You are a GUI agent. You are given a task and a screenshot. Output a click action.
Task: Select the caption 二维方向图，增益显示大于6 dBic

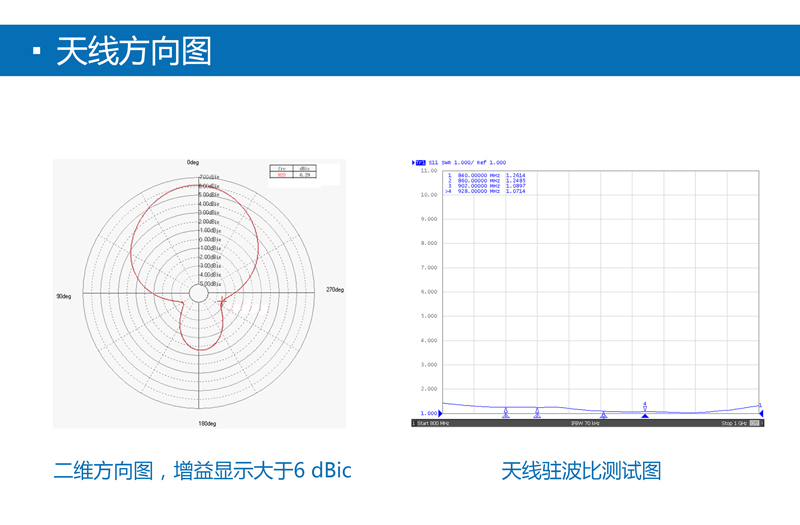point(203,470)
